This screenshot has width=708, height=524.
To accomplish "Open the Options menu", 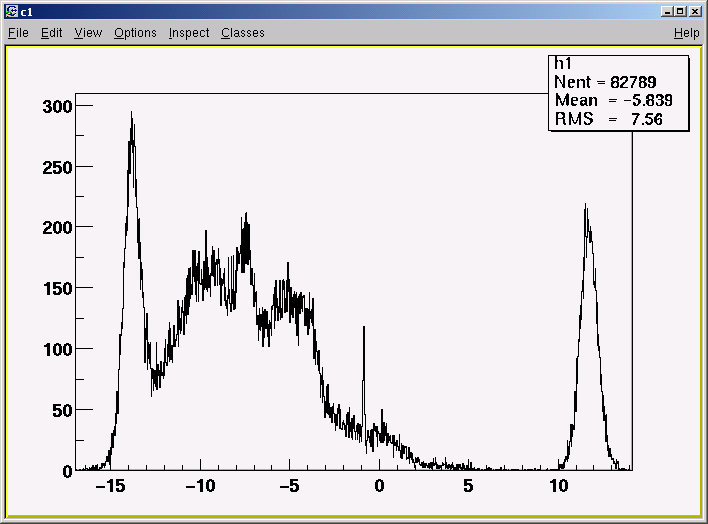I will coord(135,33).
